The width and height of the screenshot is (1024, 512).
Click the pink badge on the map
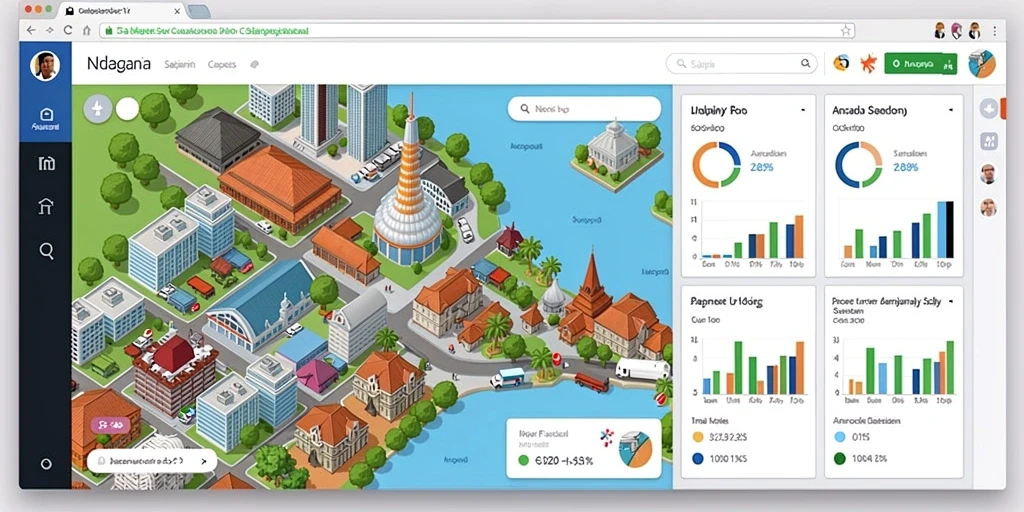point(110,425)
